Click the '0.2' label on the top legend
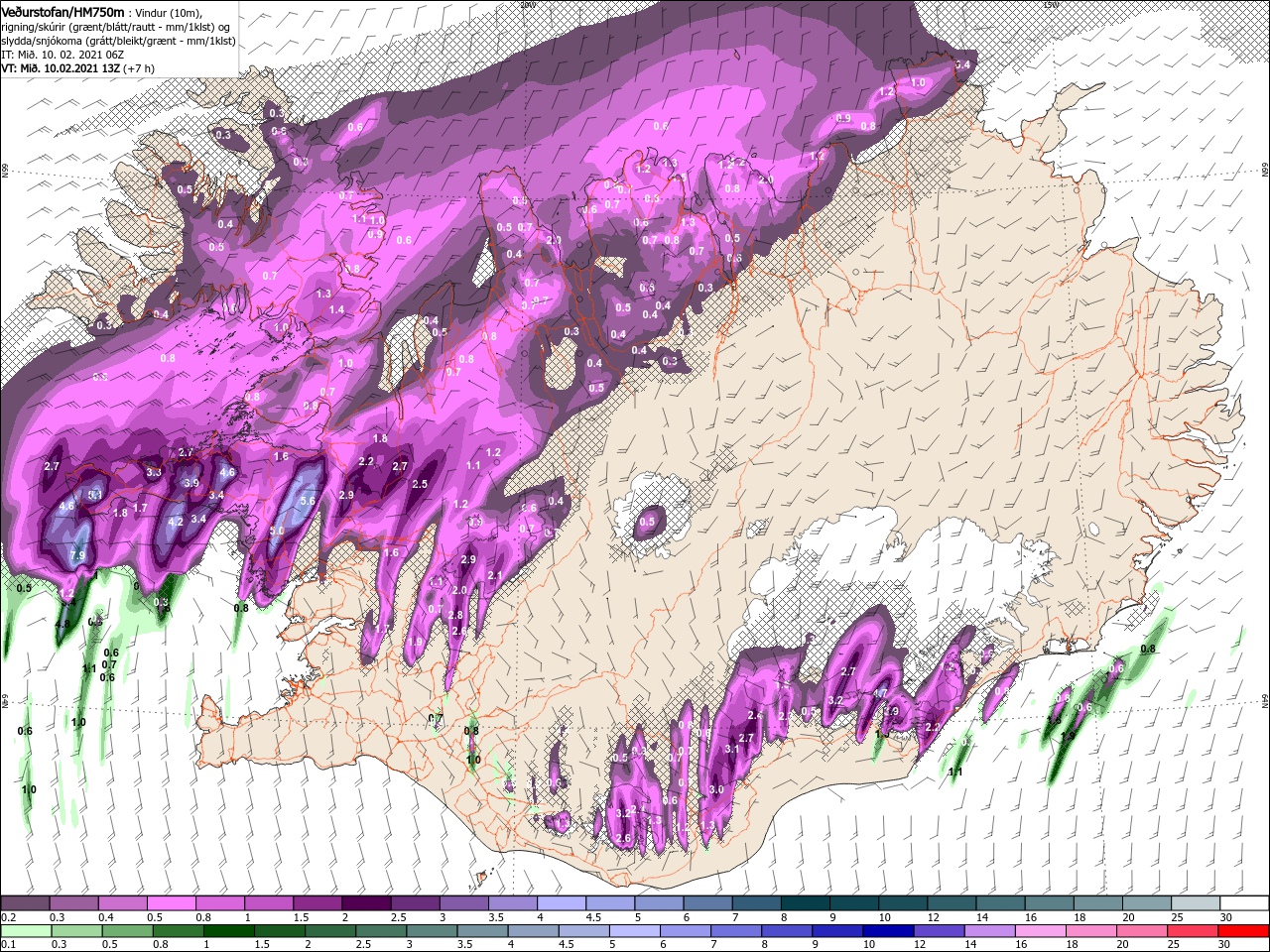Image resolution: width=1270 pixels, height=952 pixels. pos(9,917)
